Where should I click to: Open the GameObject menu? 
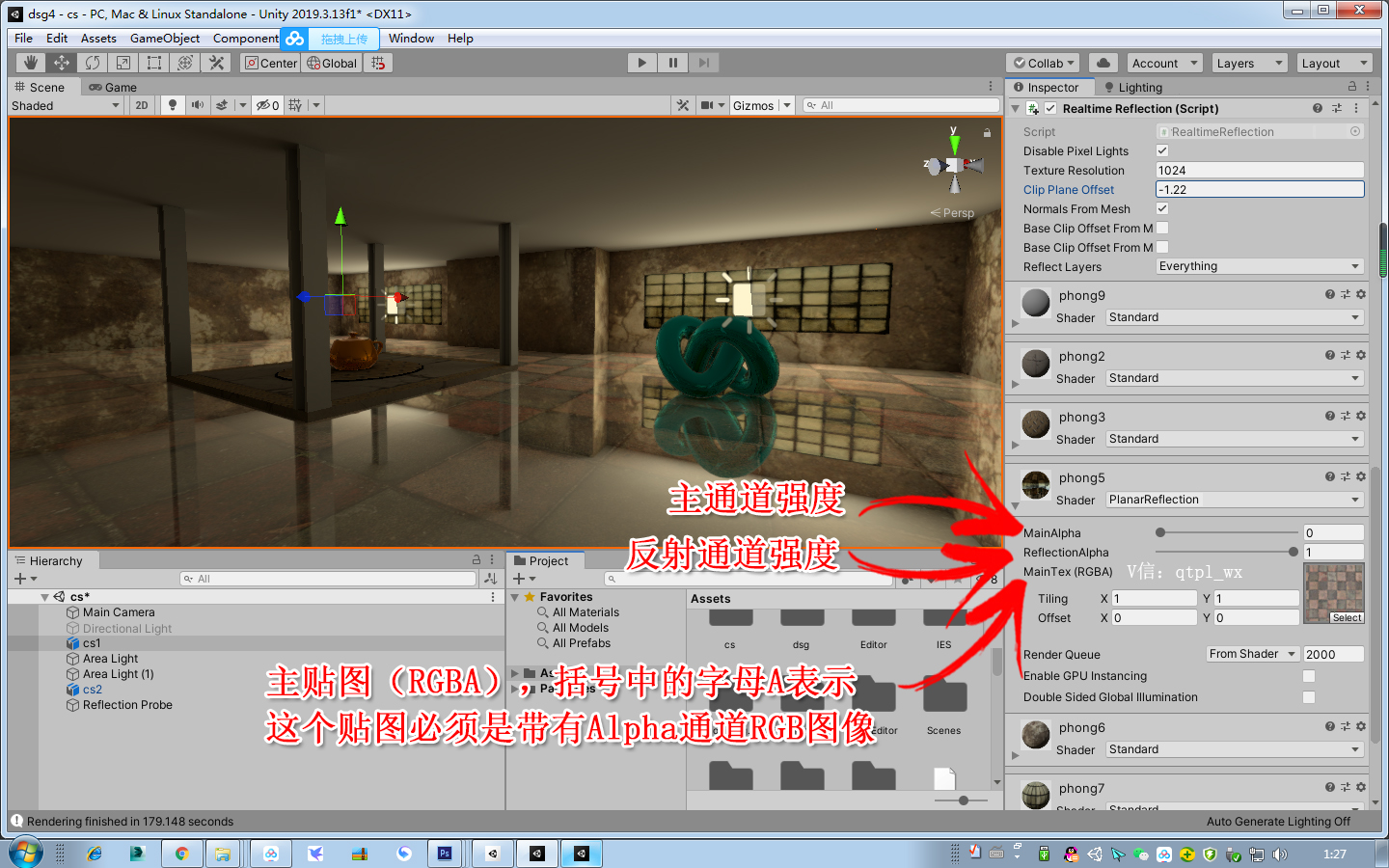point(164,39)
